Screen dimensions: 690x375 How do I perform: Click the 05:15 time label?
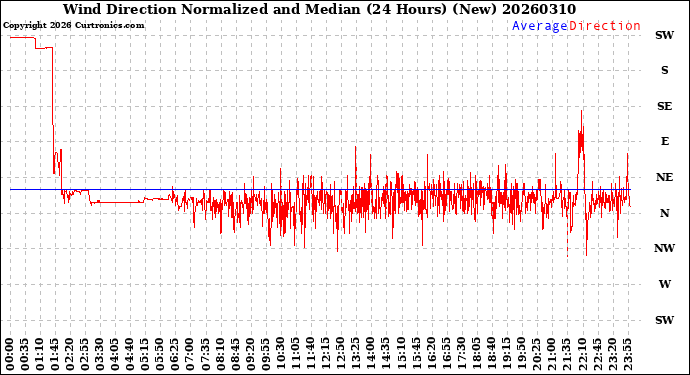click(145, 355)
